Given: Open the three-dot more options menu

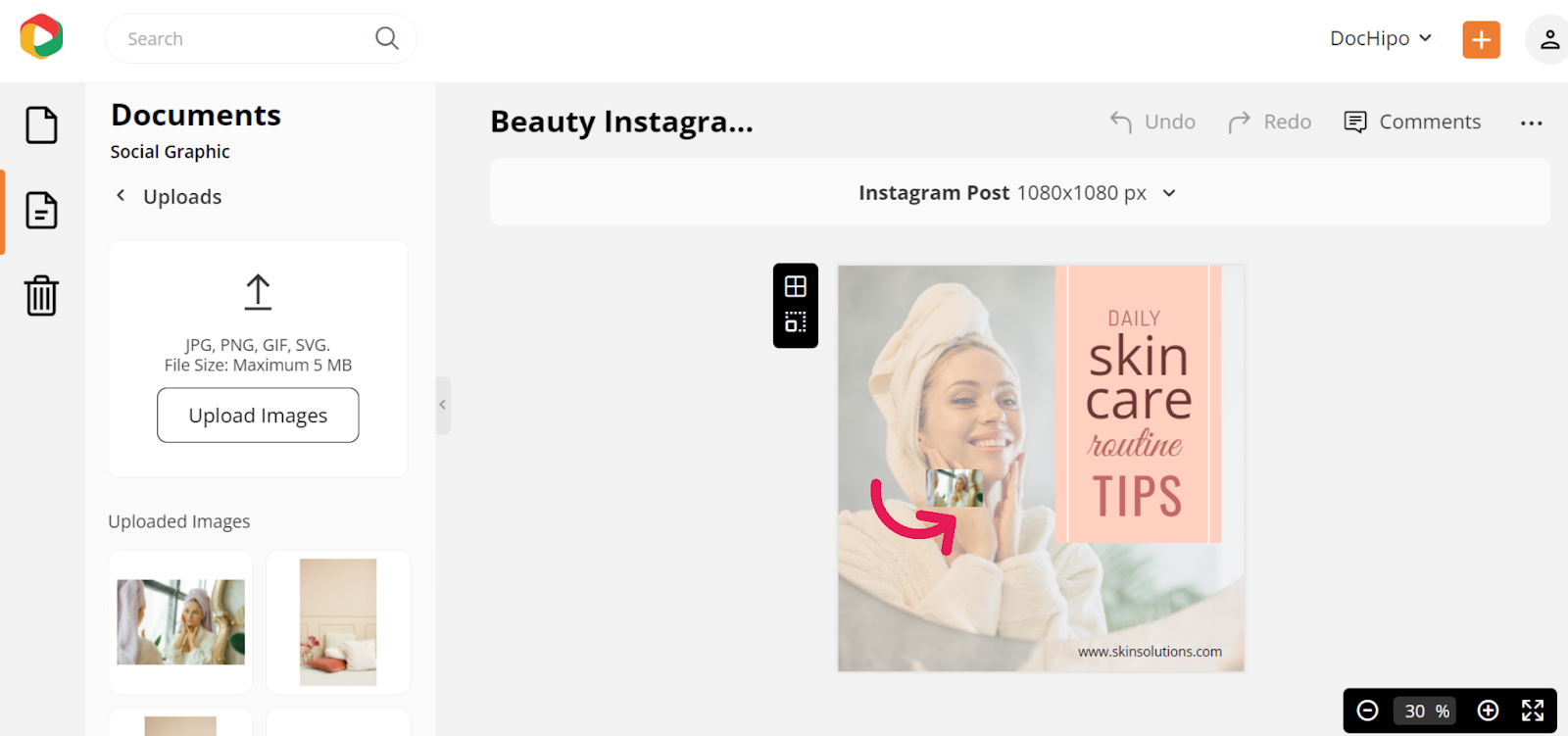Looking at the screenshot, I should pos(1532,123).
